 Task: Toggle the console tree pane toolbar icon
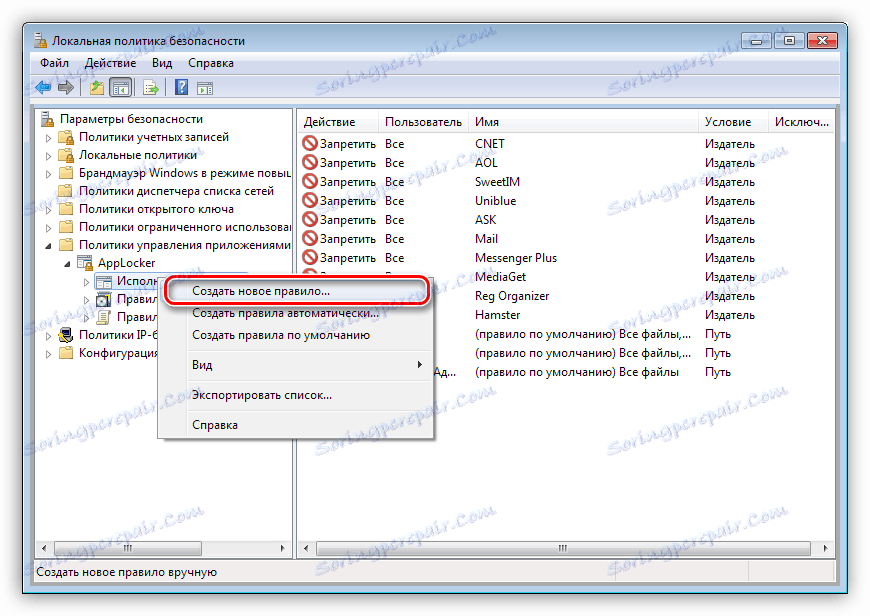pos(121,87)
